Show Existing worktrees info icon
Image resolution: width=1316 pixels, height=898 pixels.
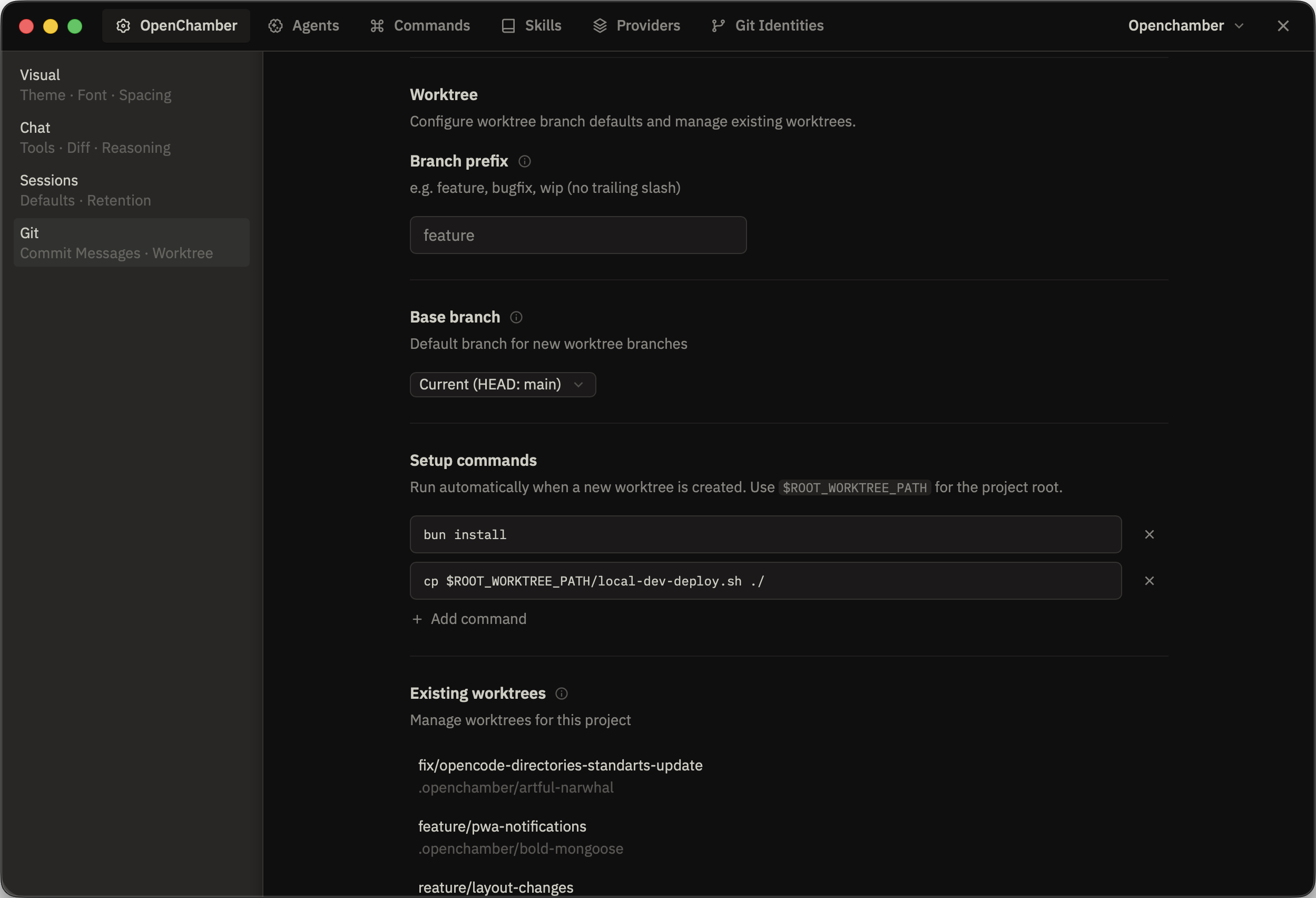click(x=561, y=694)
